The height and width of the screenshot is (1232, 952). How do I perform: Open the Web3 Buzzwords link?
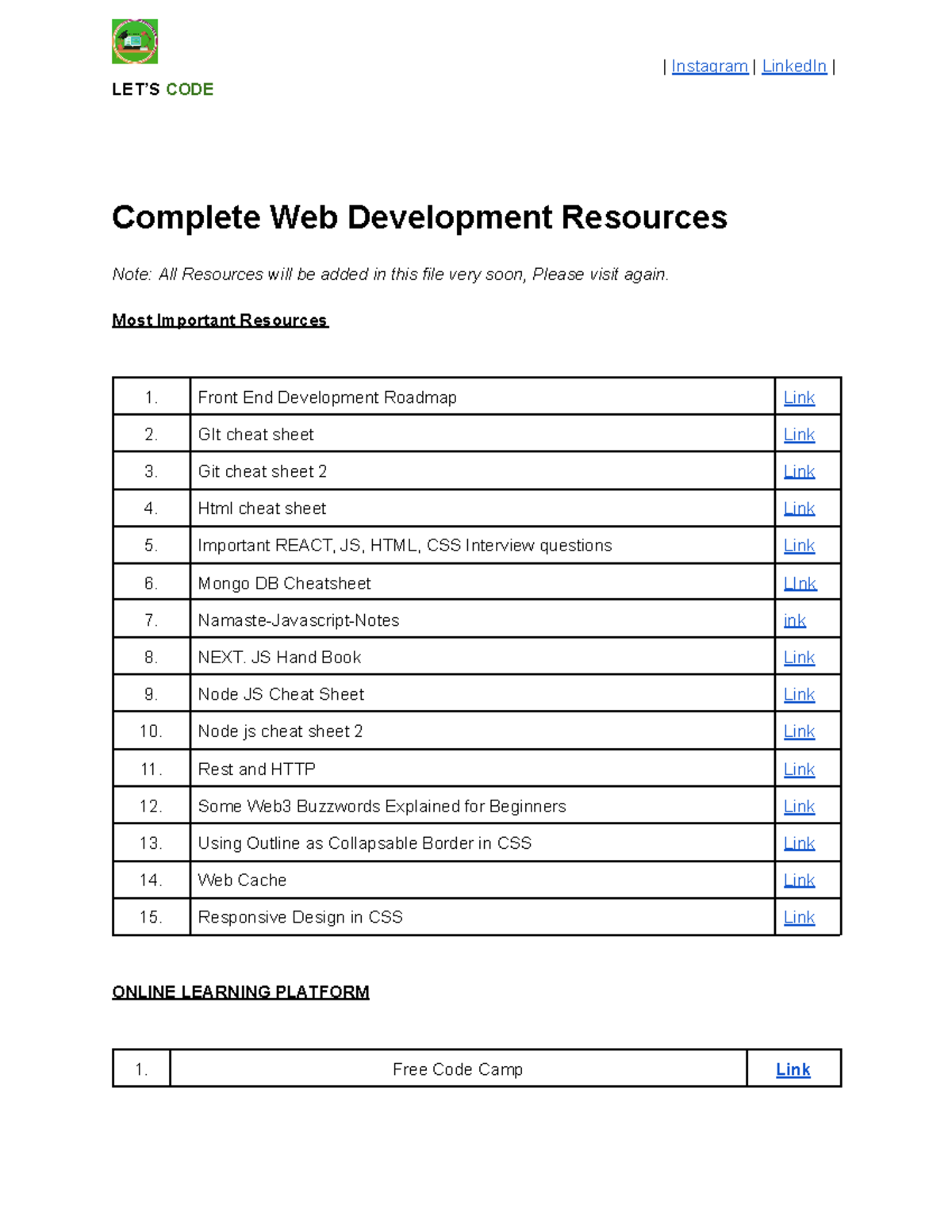(x=798, y=805)
